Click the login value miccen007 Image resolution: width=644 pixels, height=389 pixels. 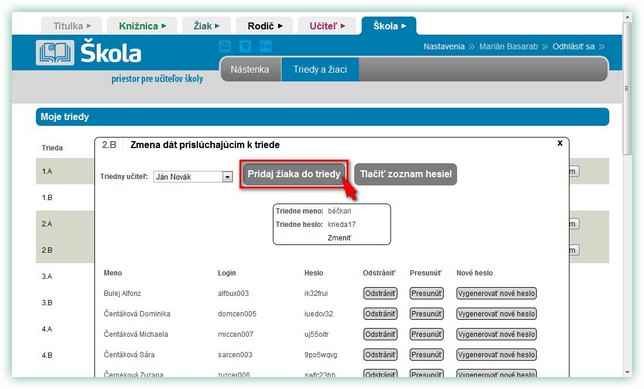click(235, 334)
